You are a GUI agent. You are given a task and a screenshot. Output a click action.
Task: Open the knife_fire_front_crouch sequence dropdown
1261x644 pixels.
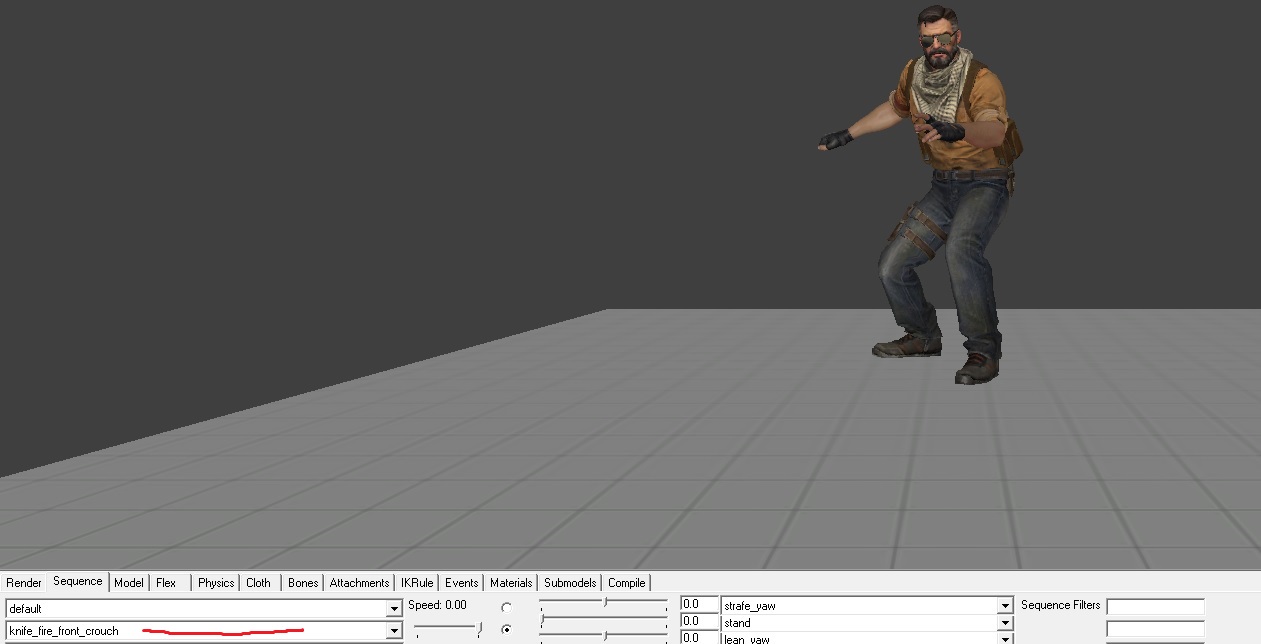[x=394, y=631]
